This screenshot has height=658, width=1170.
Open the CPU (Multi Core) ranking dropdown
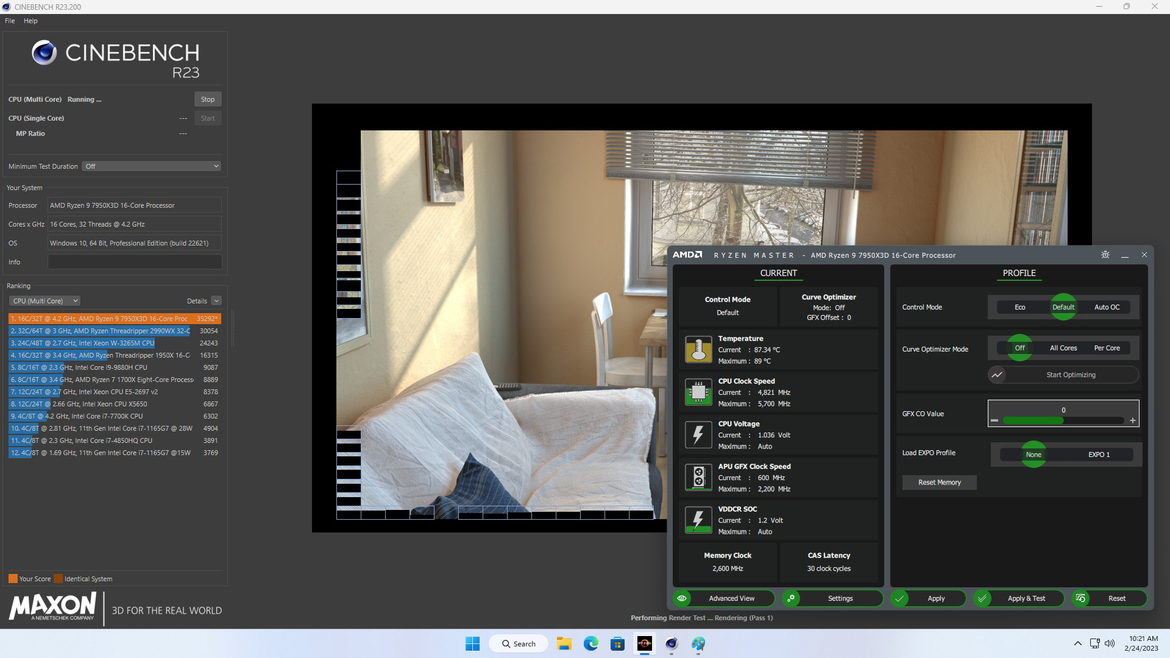coord(45,301)
